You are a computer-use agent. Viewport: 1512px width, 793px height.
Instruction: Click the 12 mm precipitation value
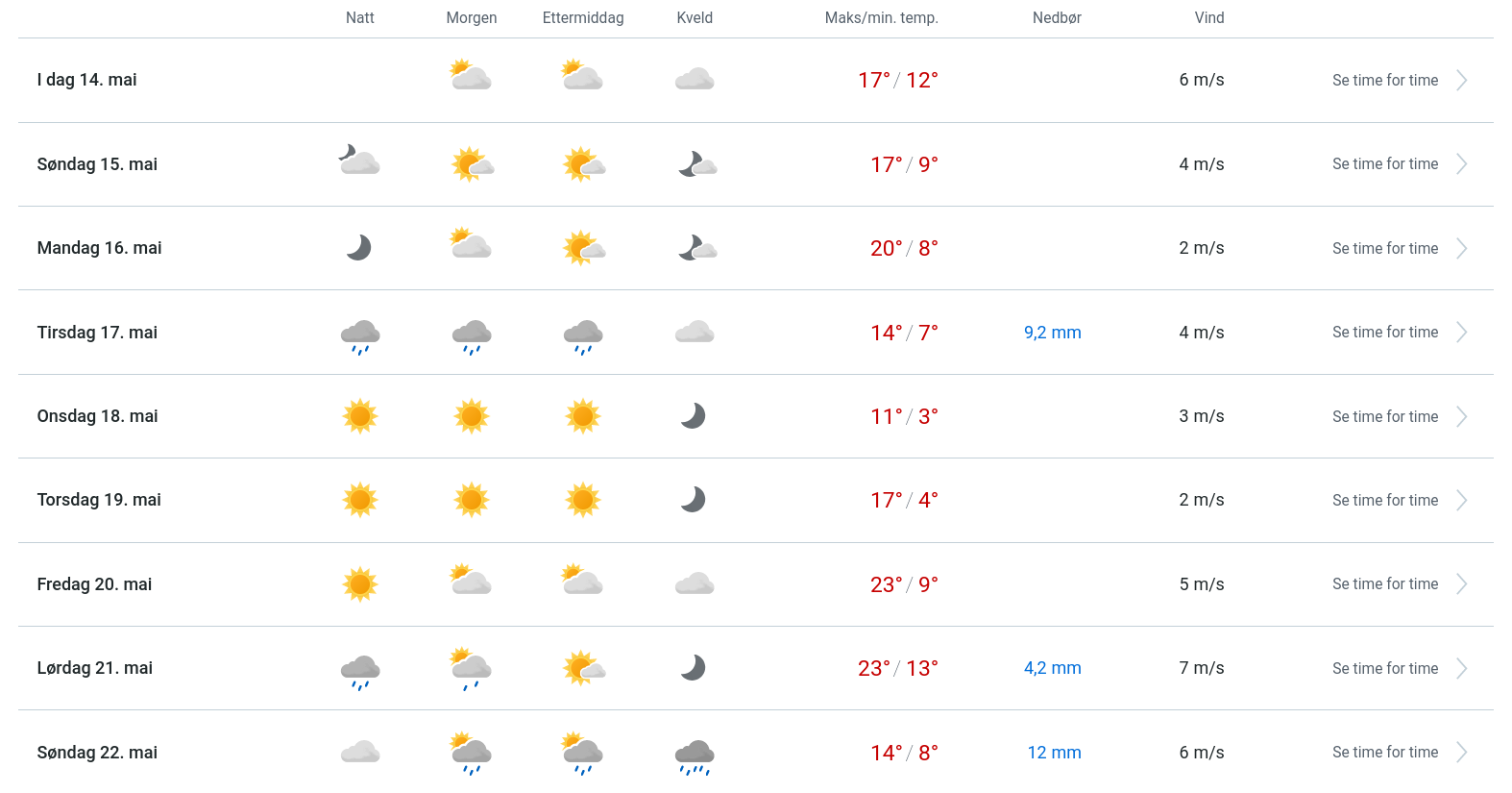pos(1054,753)
